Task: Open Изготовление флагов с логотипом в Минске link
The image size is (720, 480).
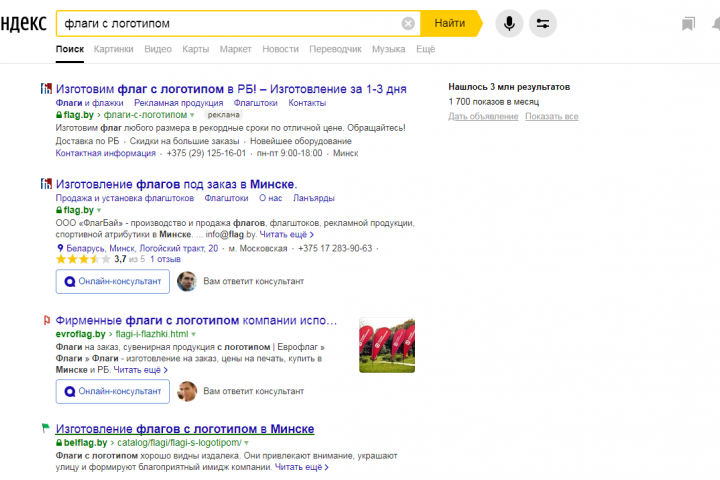Action: click(185, 429)
